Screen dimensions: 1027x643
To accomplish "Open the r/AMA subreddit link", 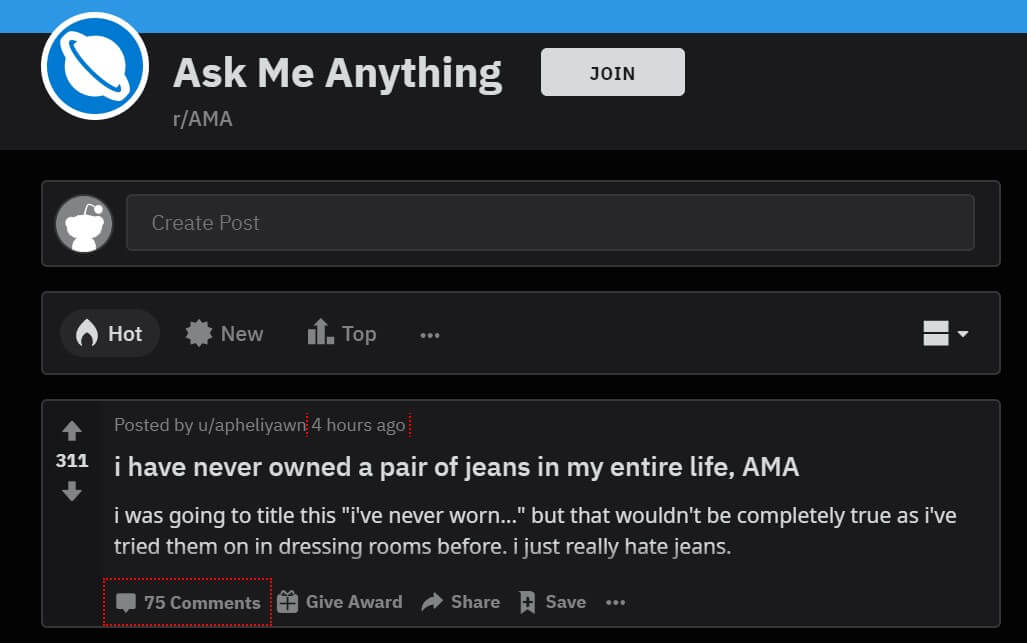I will pos(203,118).
